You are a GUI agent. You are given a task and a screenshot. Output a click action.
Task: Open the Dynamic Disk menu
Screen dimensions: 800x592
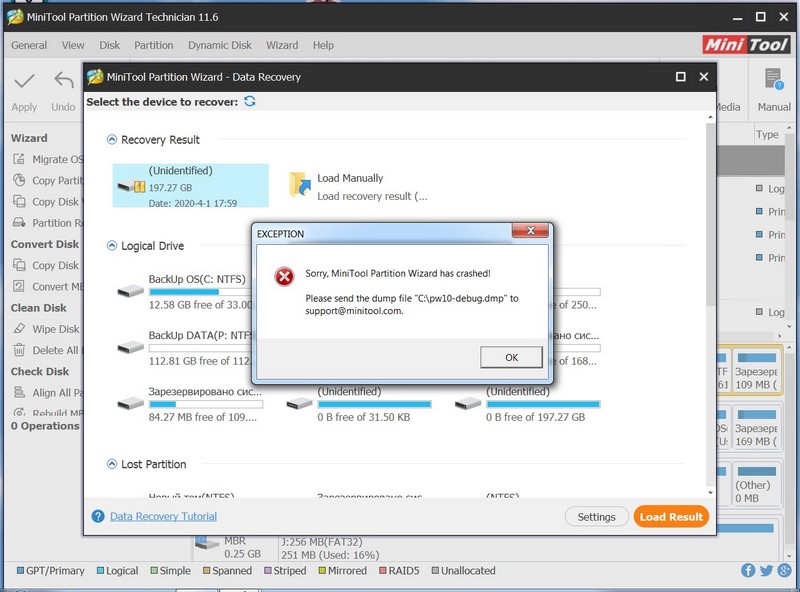tap(220, 45)
